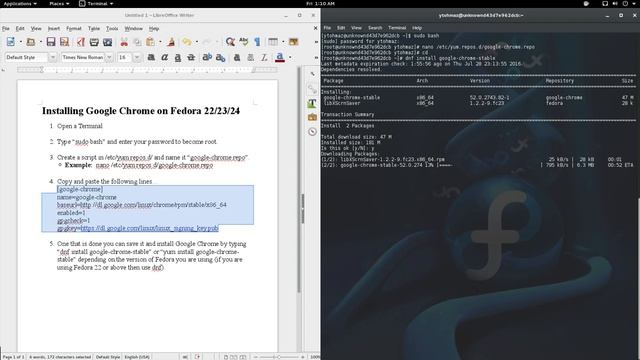Open the Writer Format menu
Screen dimensions: 640x360
coord(73,29)
